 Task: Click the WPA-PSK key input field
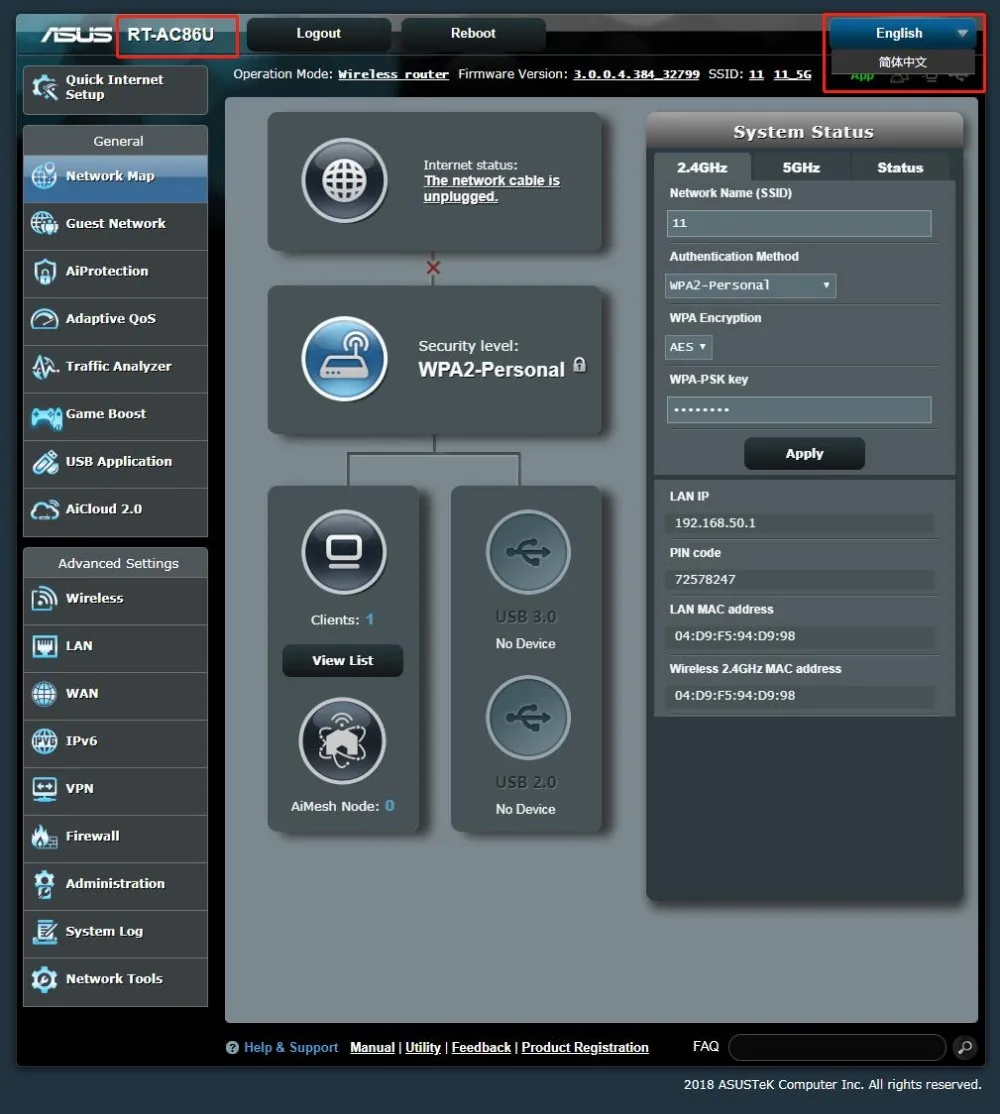799,410
